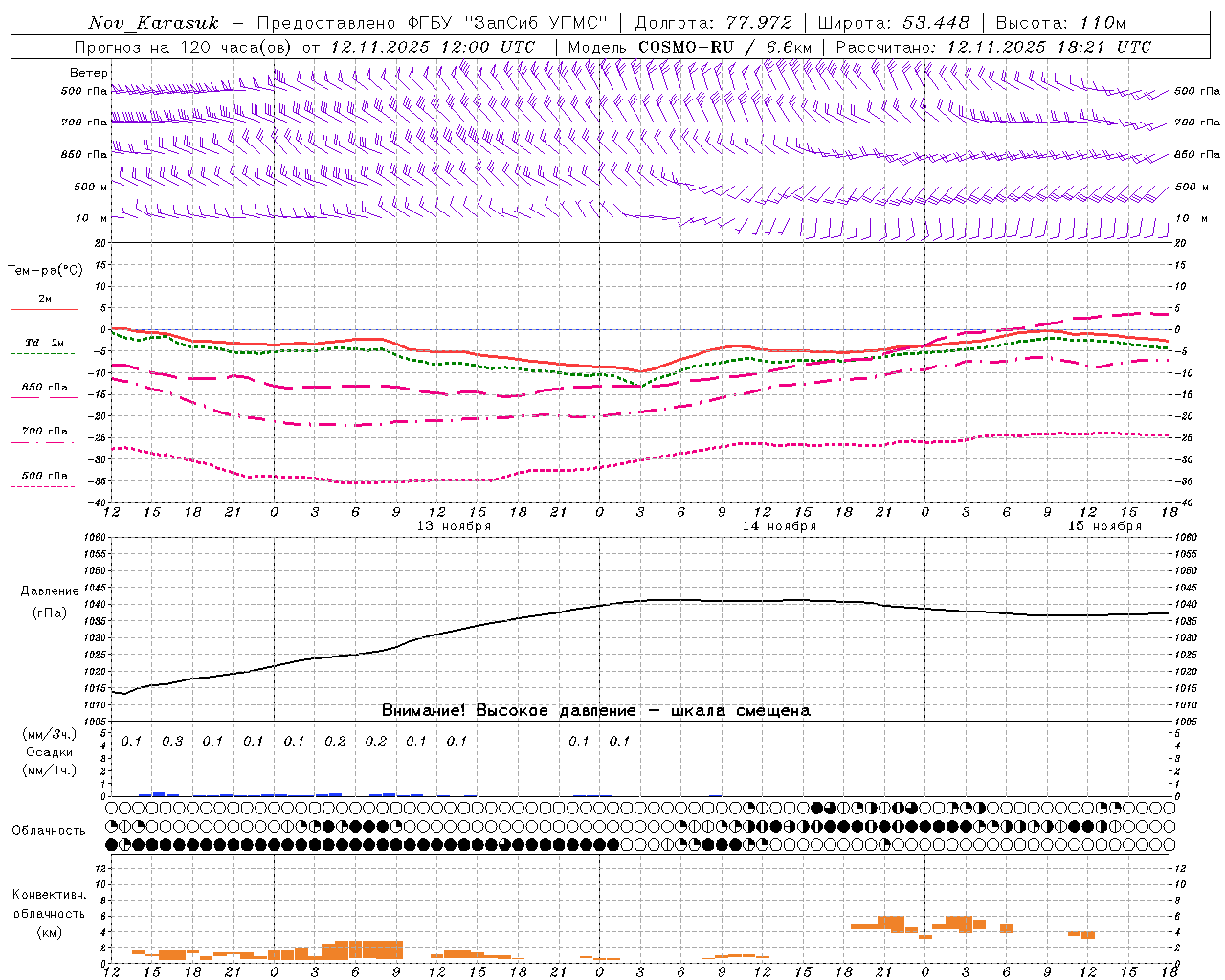The height and width of the screenshot is (980, 1225).
Task: Click the model label "COSMO-RU / 6.6км"
Action: click(x=724, y=47)
